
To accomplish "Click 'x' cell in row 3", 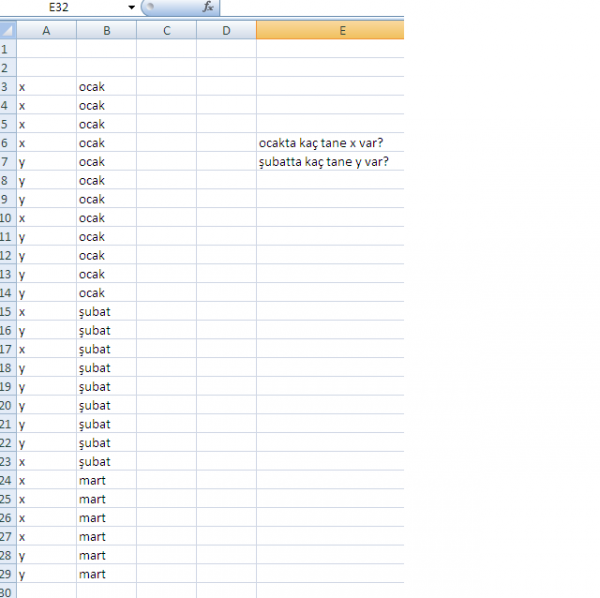I will (46, 86).
